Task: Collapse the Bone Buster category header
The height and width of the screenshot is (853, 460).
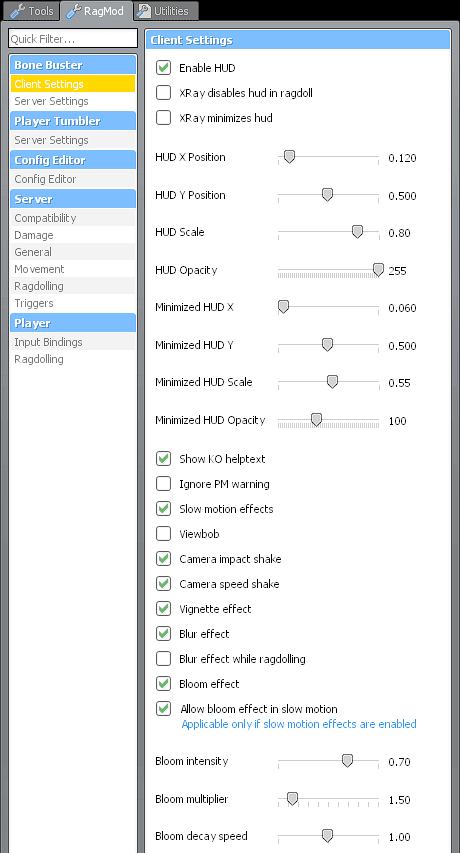Action: [x=73, y=65]
